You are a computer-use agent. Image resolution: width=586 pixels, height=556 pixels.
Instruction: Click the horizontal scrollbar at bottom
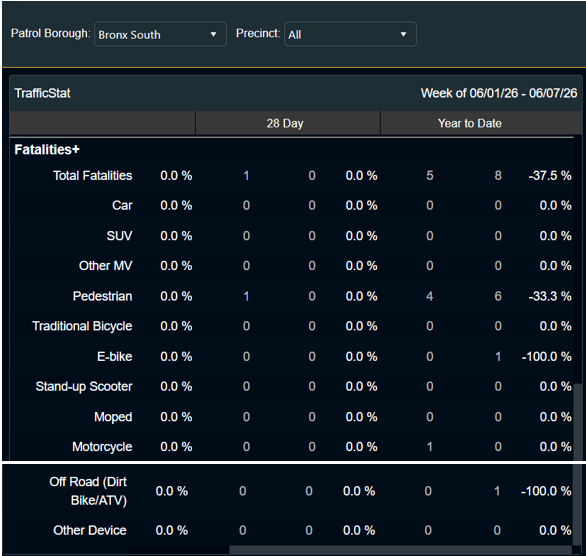tap(400, 550)
